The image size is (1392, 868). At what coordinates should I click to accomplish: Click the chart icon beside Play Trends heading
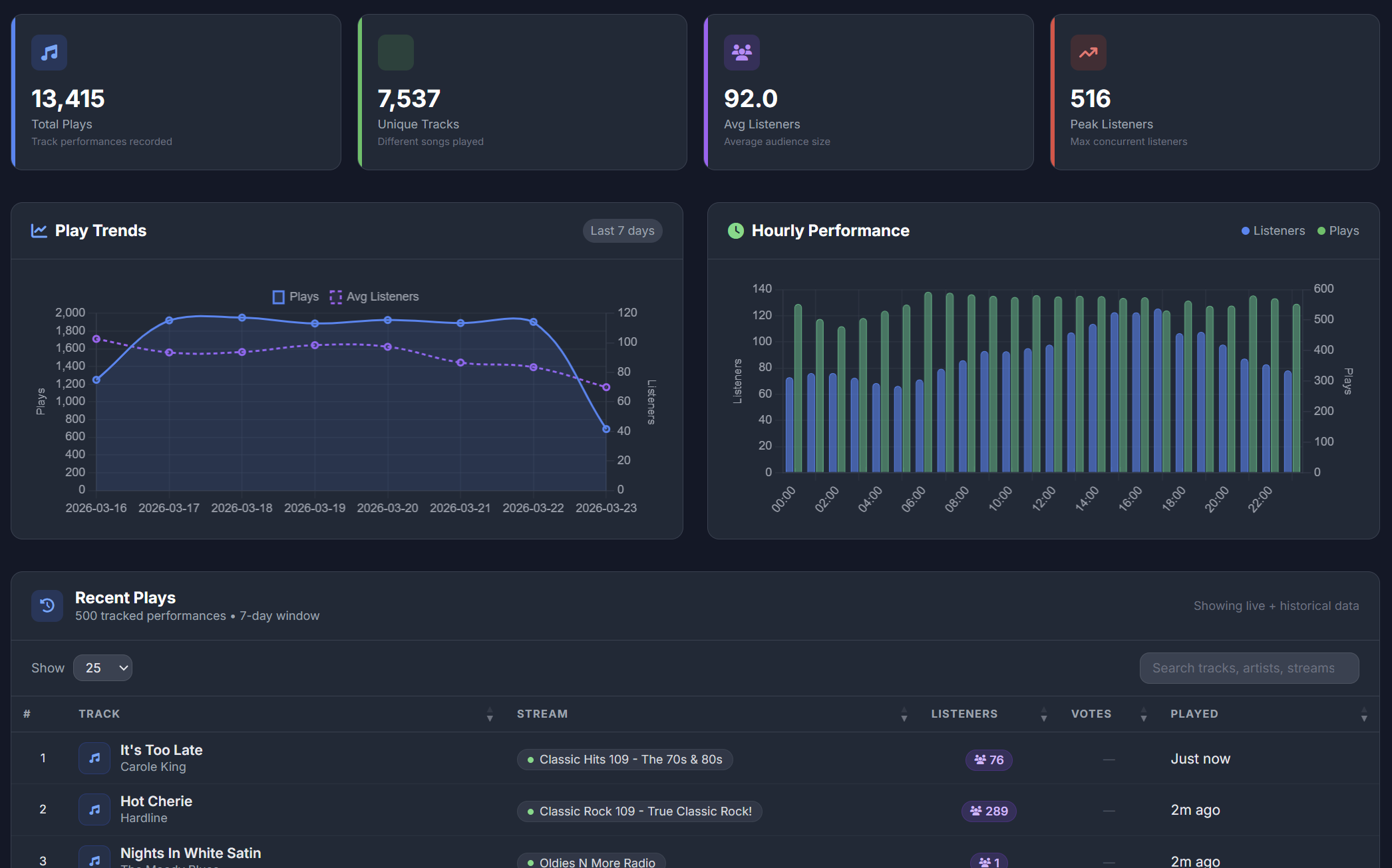coord(40,230)
